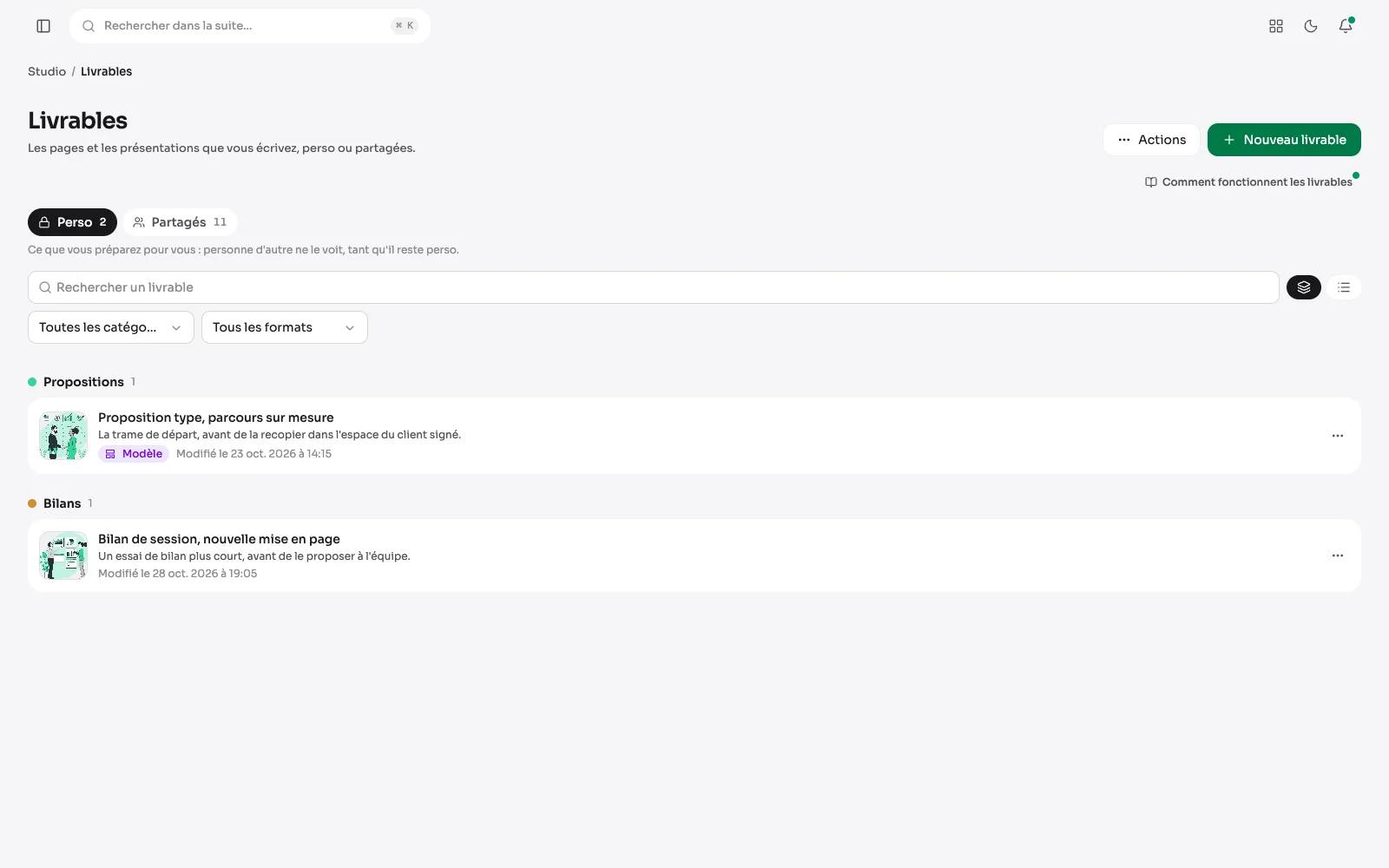Open the Bilan de session thumbnail
This screenshot has width=1389, height=868.
point(63,556)
